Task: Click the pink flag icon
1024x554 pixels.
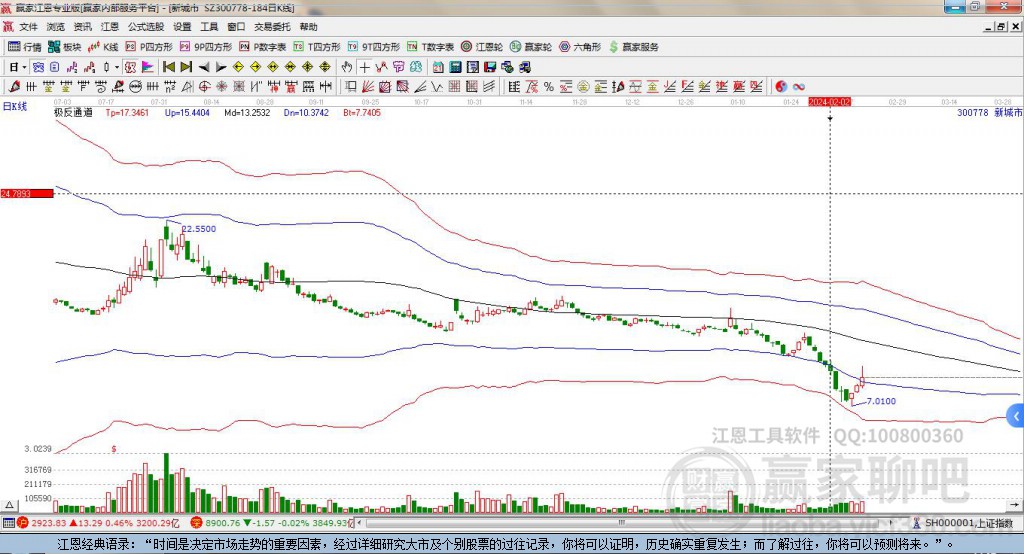Action: 148,67
